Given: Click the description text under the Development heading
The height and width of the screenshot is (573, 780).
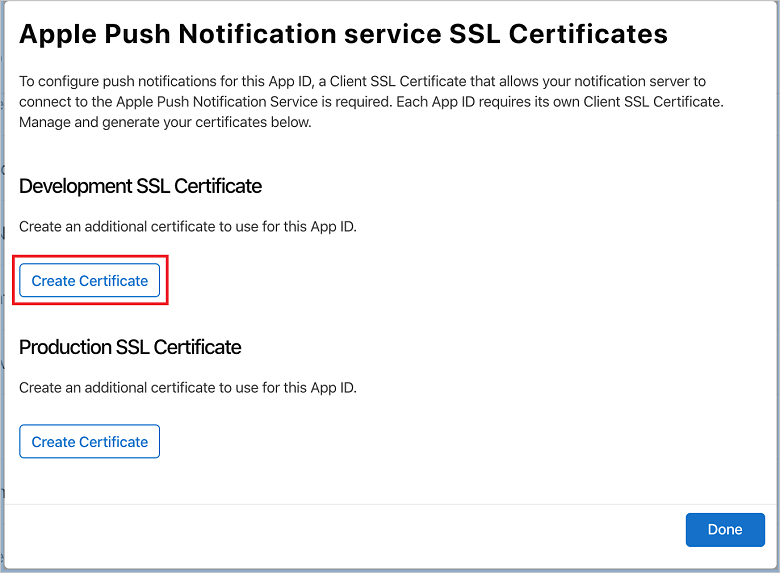Looking at the screenshot, I should (188, 227).
